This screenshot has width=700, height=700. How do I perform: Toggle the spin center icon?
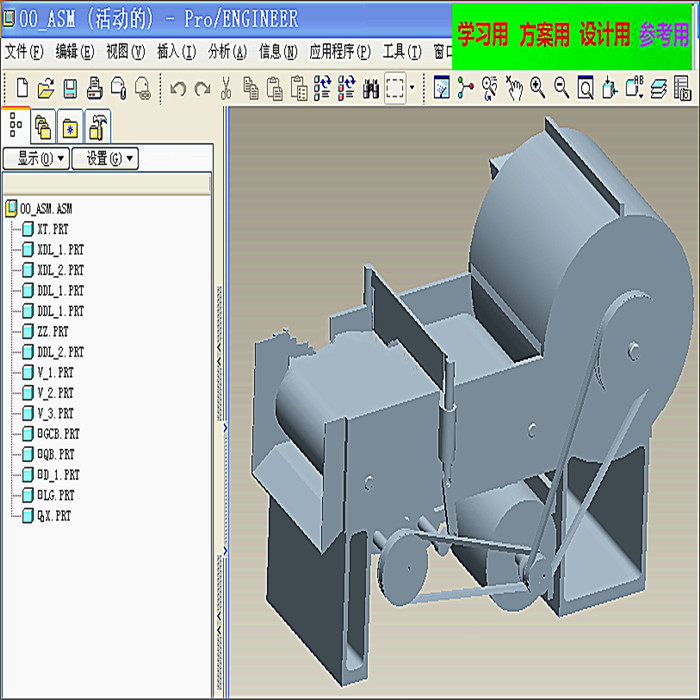tap(466, 87)
